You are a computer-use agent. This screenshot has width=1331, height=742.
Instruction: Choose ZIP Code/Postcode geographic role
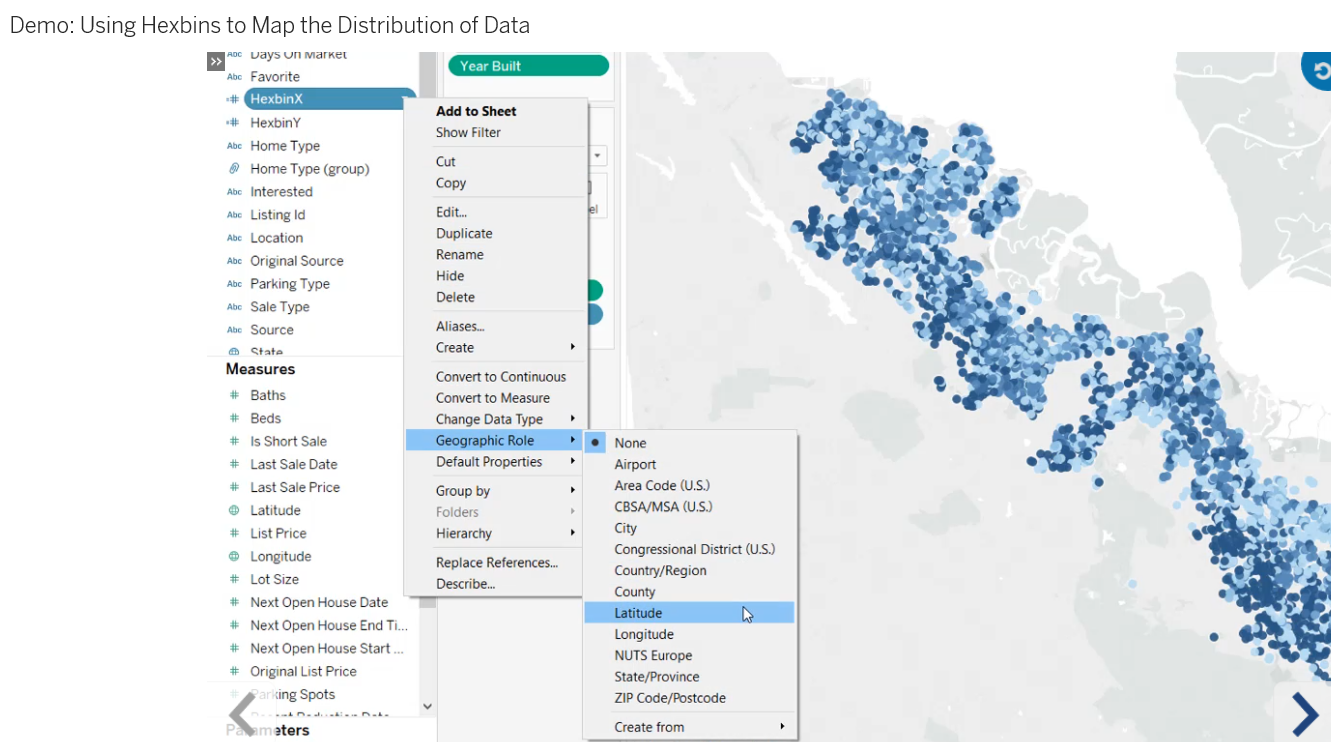pos(690,698)
